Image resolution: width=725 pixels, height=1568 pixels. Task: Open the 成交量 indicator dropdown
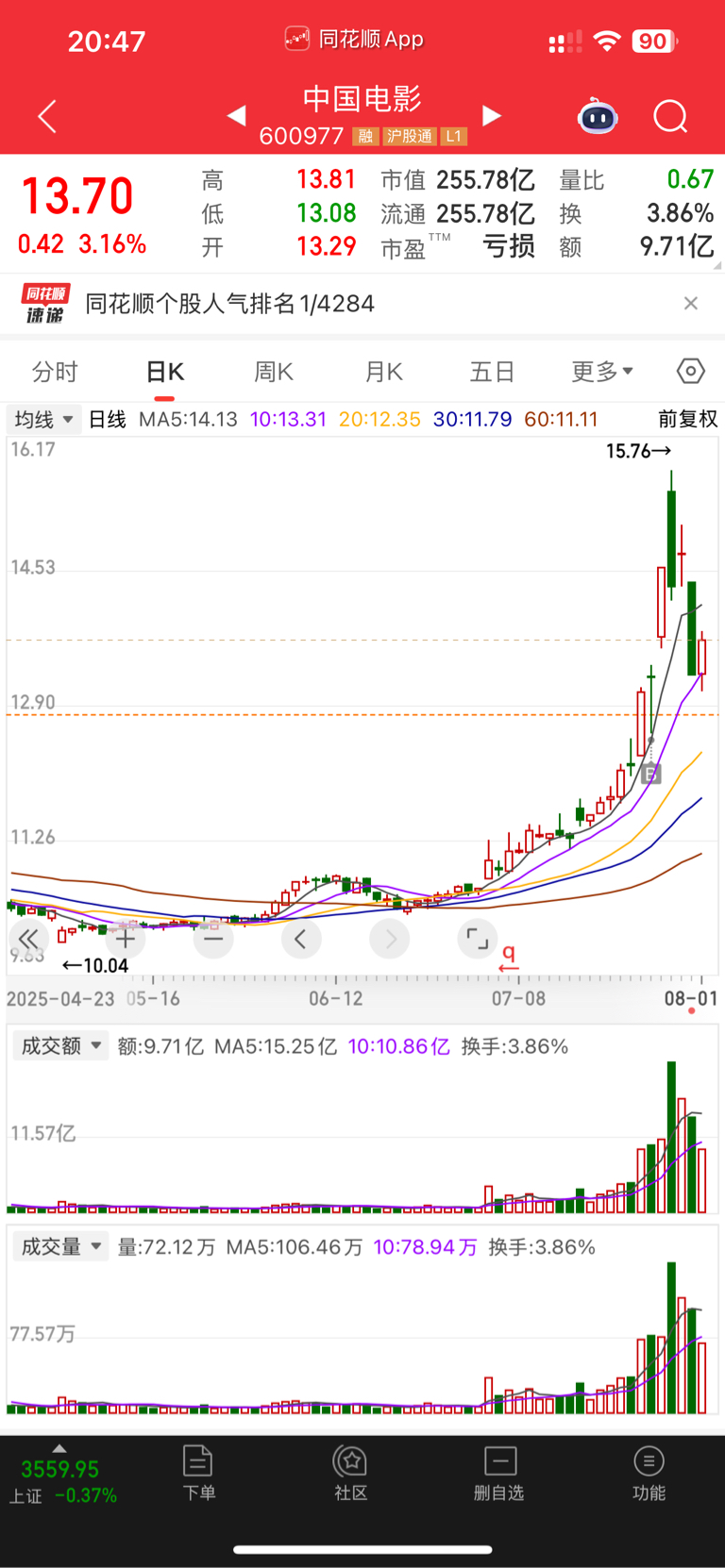click(60, 1246)
